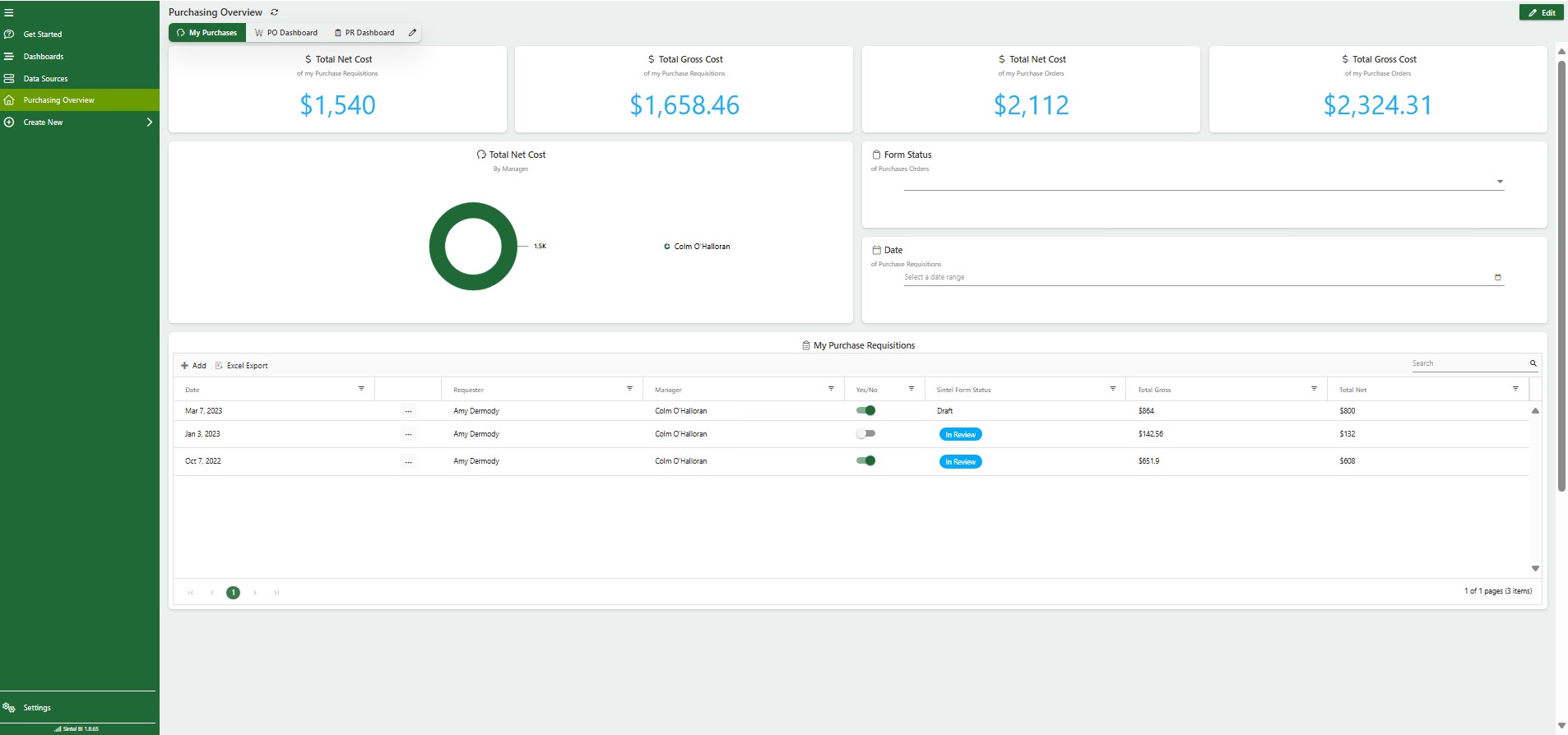
Task: Open the Sintel Form Status column filter
Action: tap(1112, 389)
